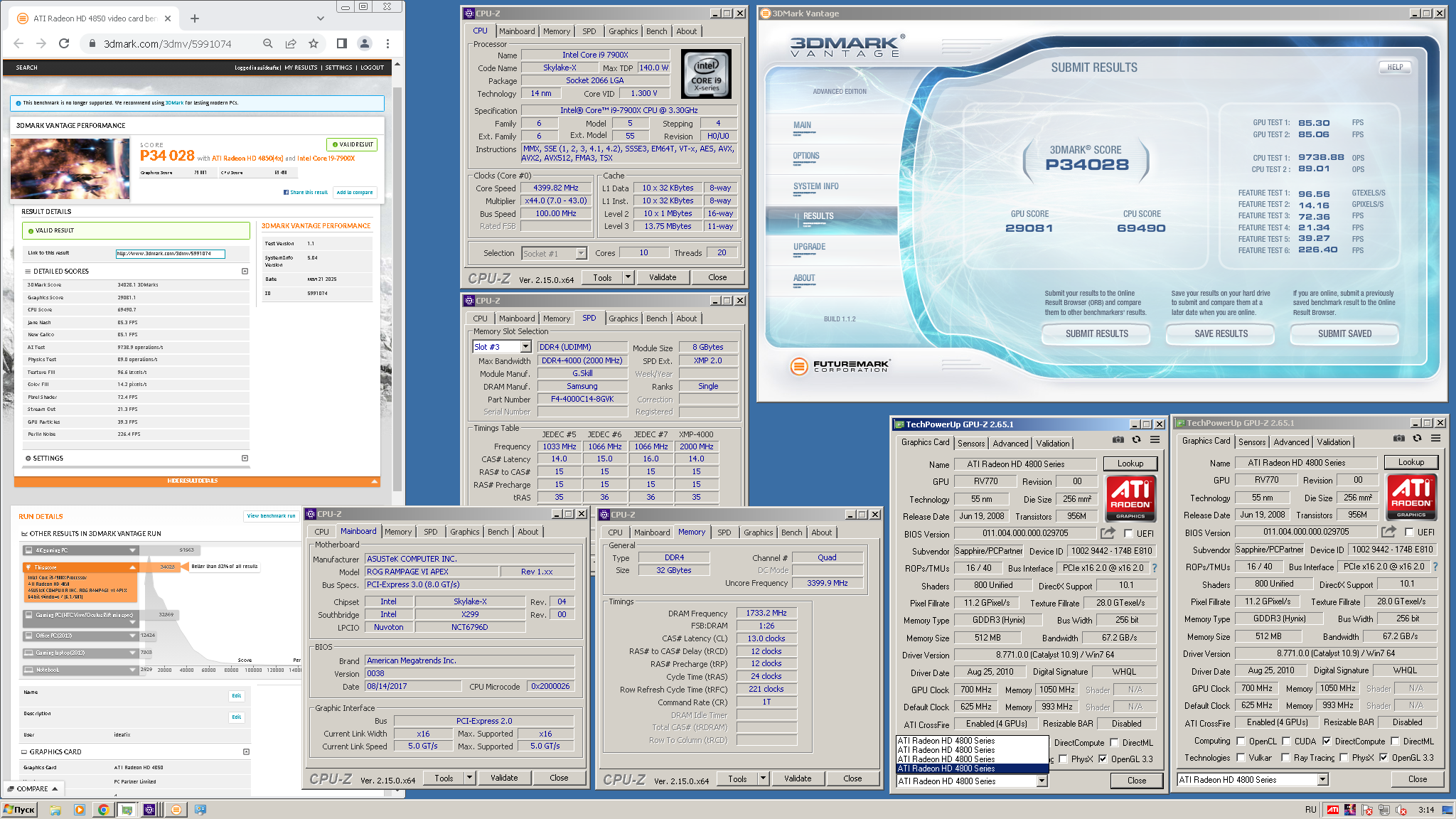Toggle Ray Tracing checkbox in right GPU-Z
This screenshot has width=1456, height=819.
(x=1285, y=757)
